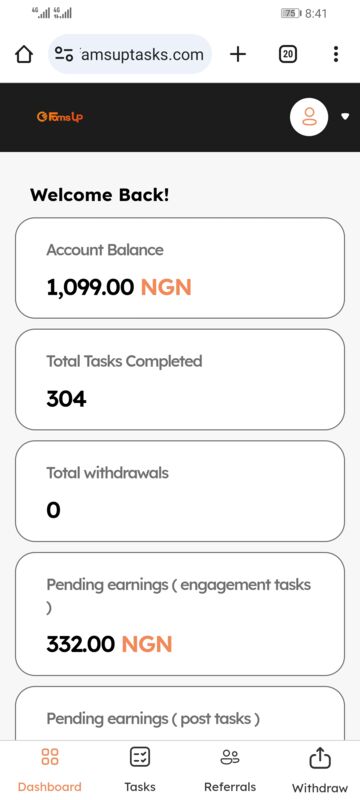Tap the browser home icon
Viewport: 360px width, 800px height.
tap(24, 54)
